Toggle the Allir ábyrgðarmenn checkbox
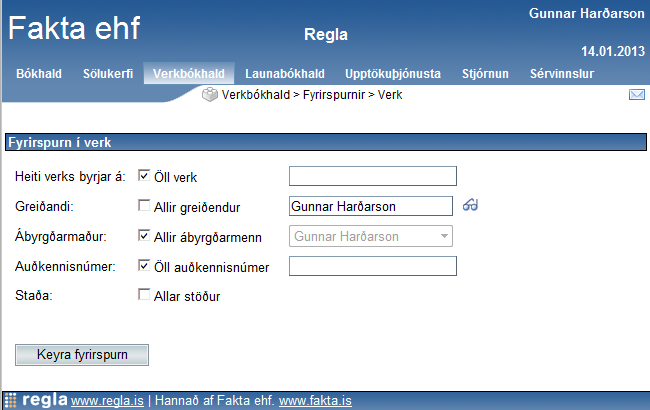The height and width of the screenshot is (410, 650). click(145, 236)
